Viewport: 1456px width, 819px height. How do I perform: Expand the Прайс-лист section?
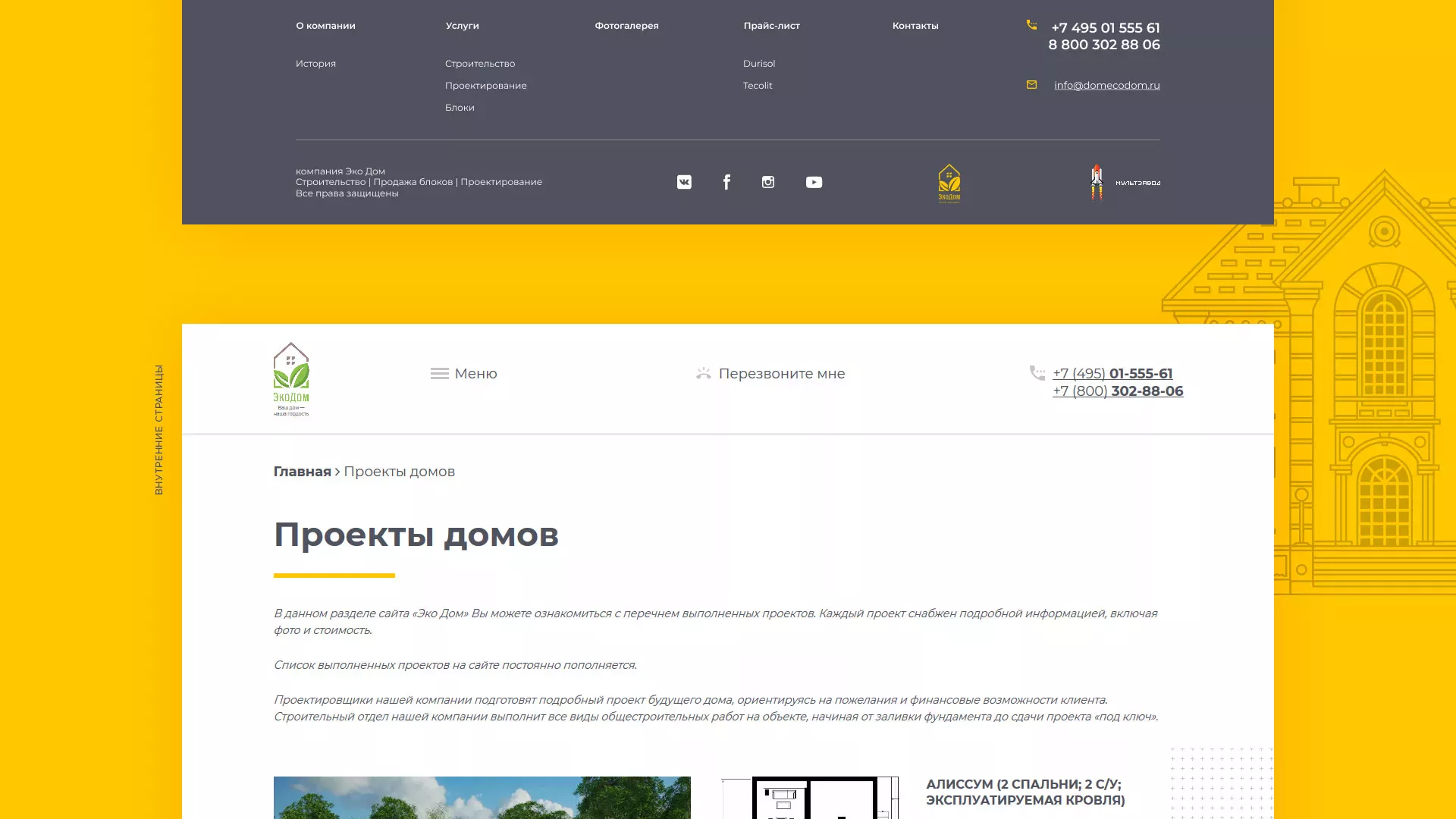771,25
